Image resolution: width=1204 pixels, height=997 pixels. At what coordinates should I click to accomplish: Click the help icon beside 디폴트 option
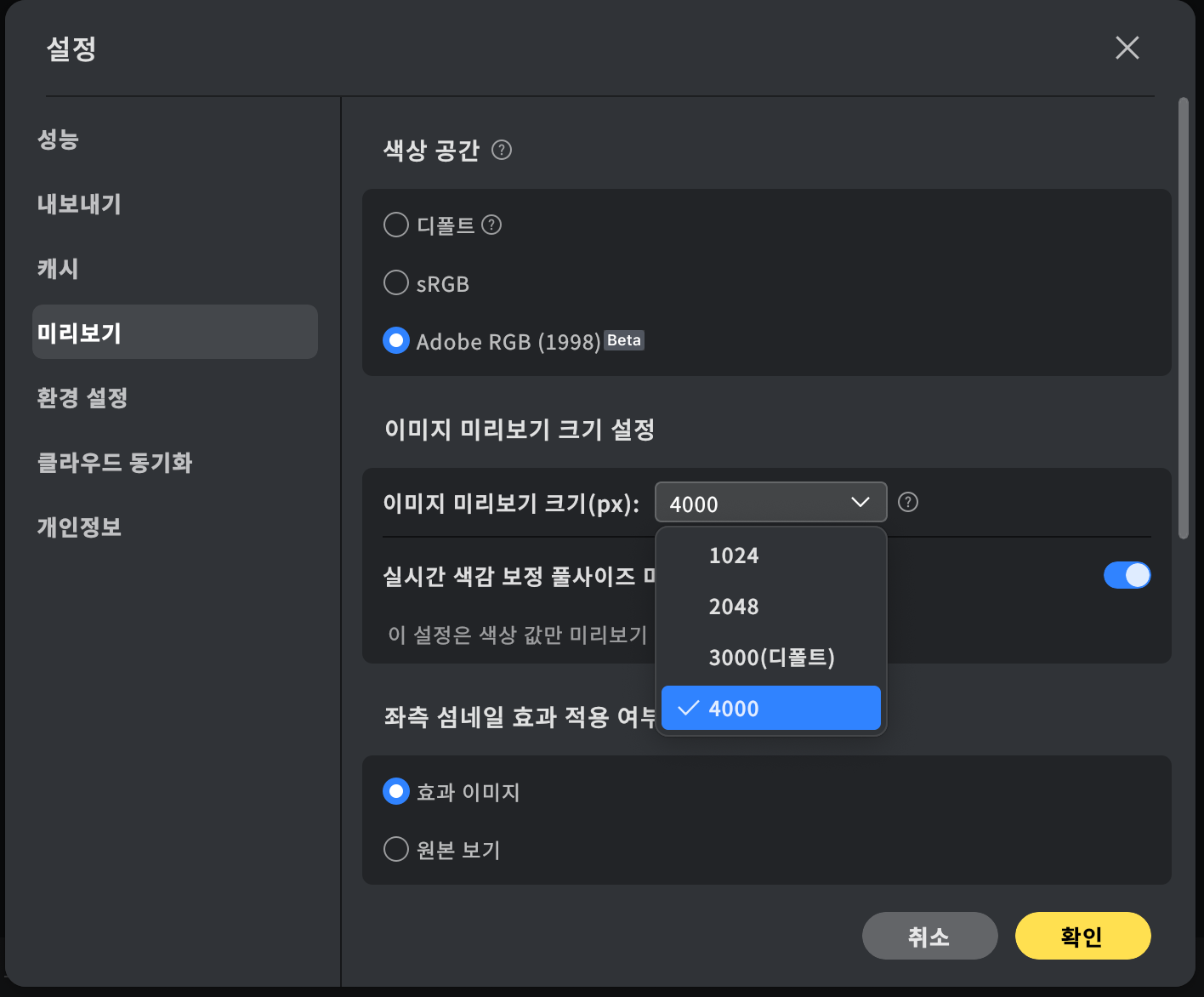491,225
